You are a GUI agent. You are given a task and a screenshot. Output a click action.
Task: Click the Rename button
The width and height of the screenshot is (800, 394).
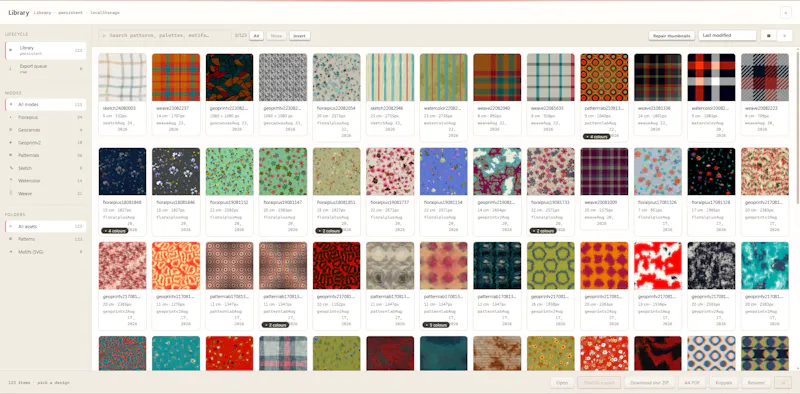(x=756, y=382)
